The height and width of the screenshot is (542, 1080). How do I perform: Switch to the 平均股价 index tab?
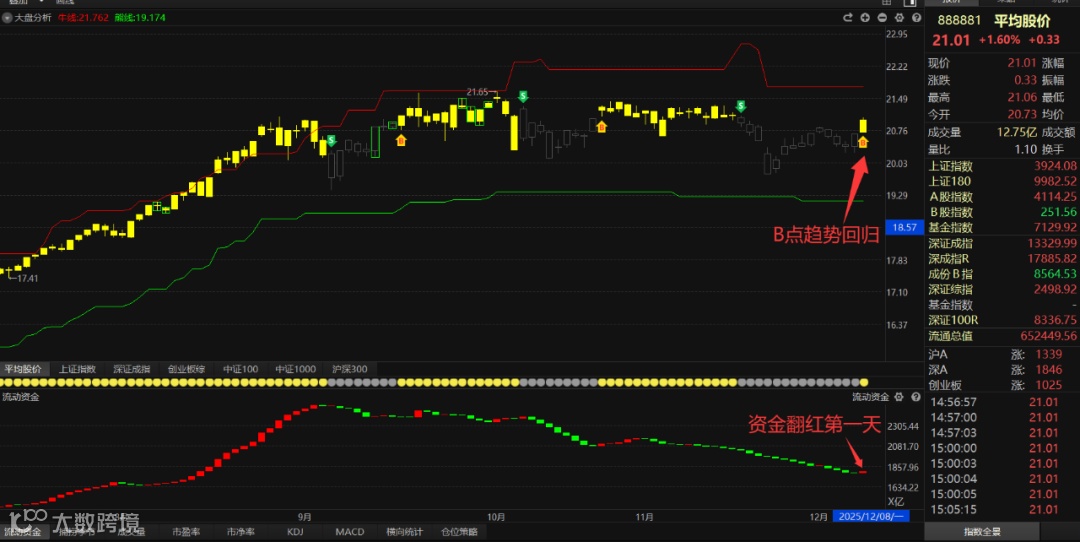pos(23,369)
